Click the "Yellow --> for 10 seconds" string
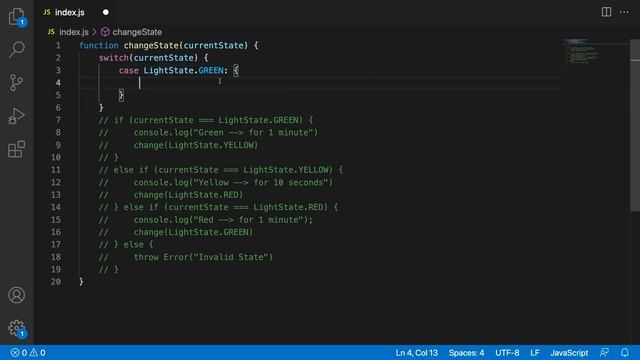This screenshot has height=360, width=640. (x=261, y=182)
